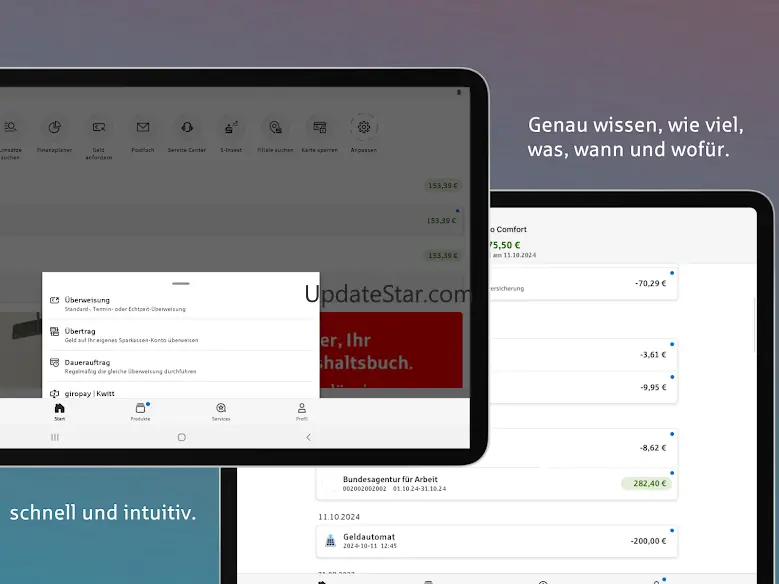The image size is (779, 584).
Task: Tap the Android back arrow
Action: 309,437
